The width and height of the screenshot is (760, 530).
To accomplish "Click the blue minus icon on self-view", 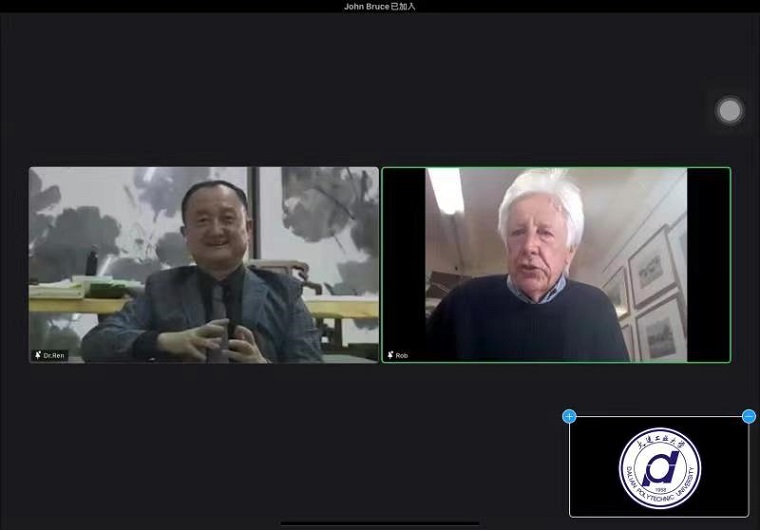I will [749, 416].
